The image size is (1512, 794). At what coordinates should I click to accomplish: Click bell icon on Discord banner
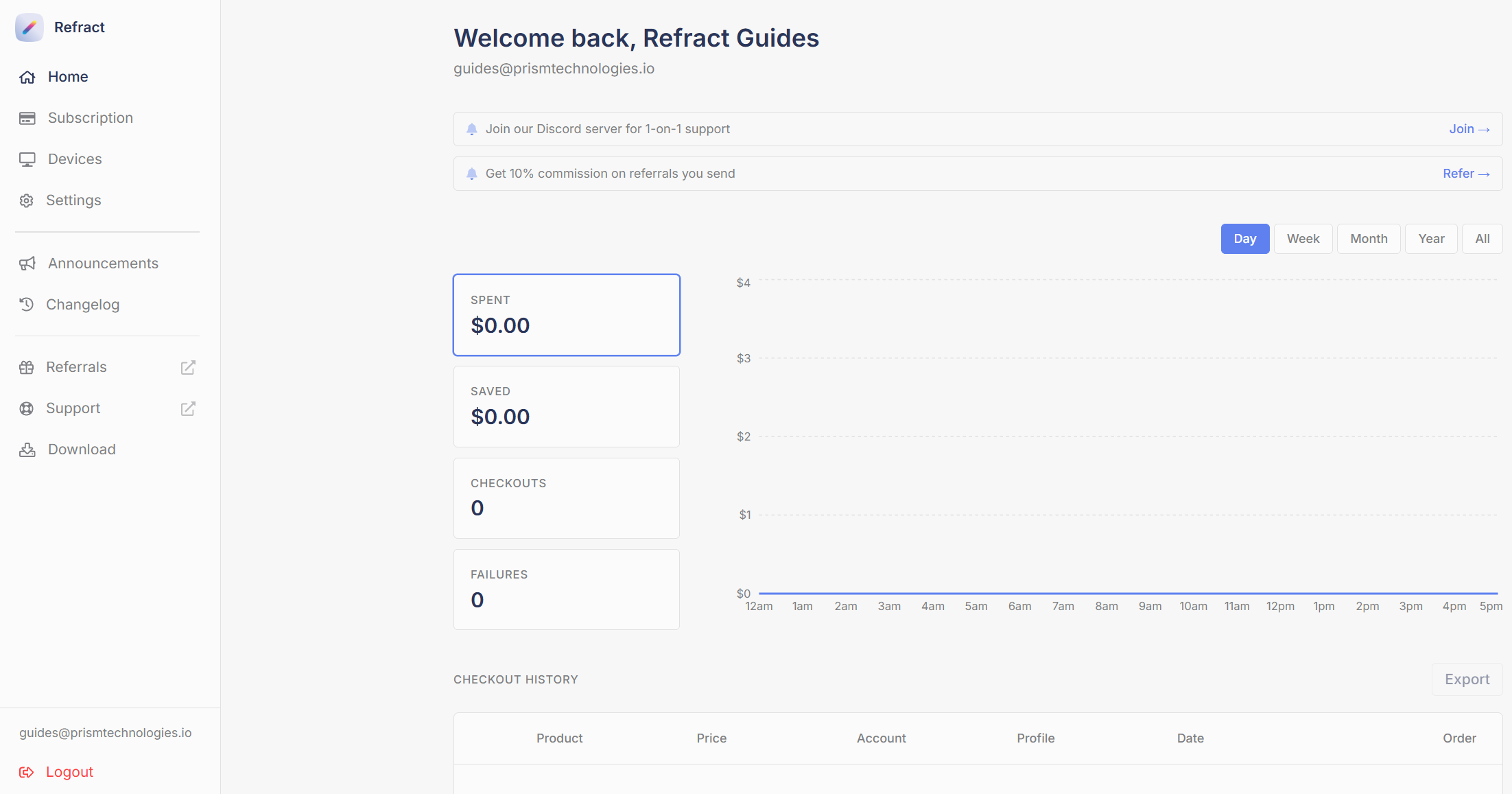(472, 129)
